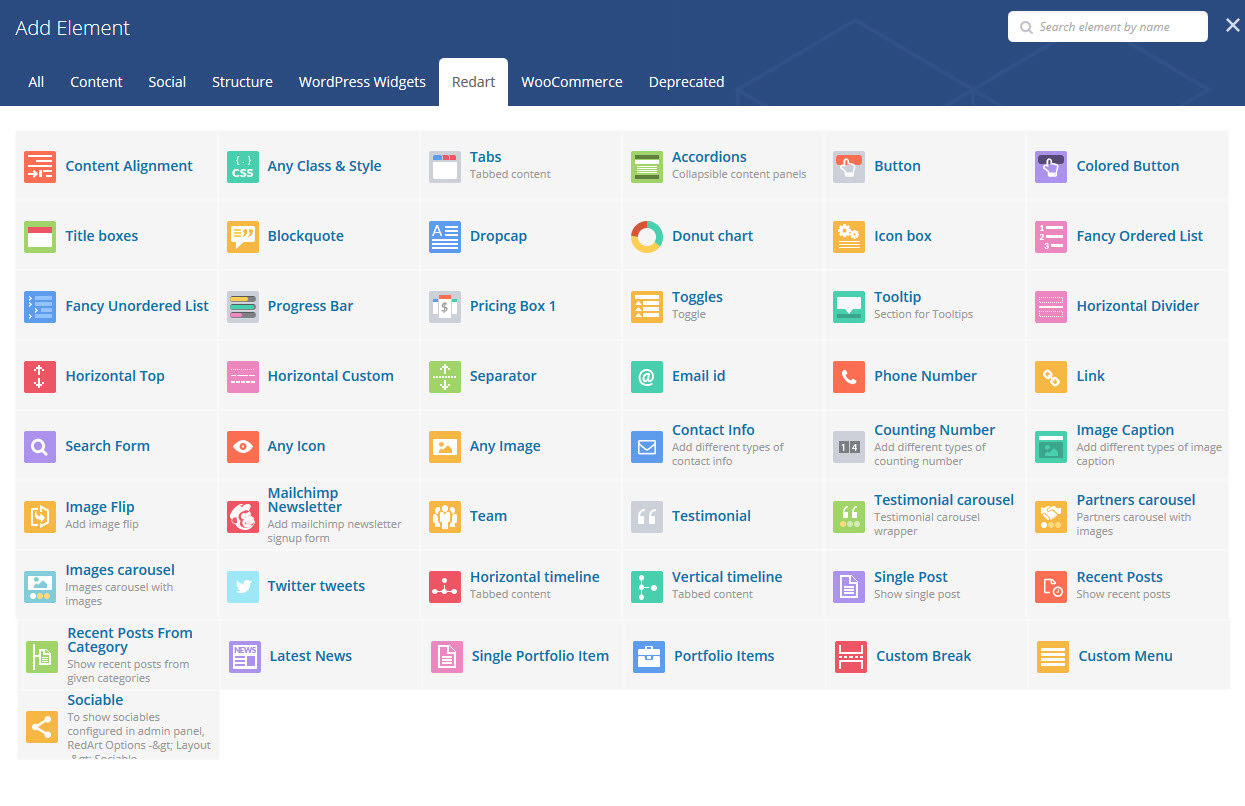1245x806 pixels.
Task: Click the Pricing Box 1 icon
Action: (445, 307)
